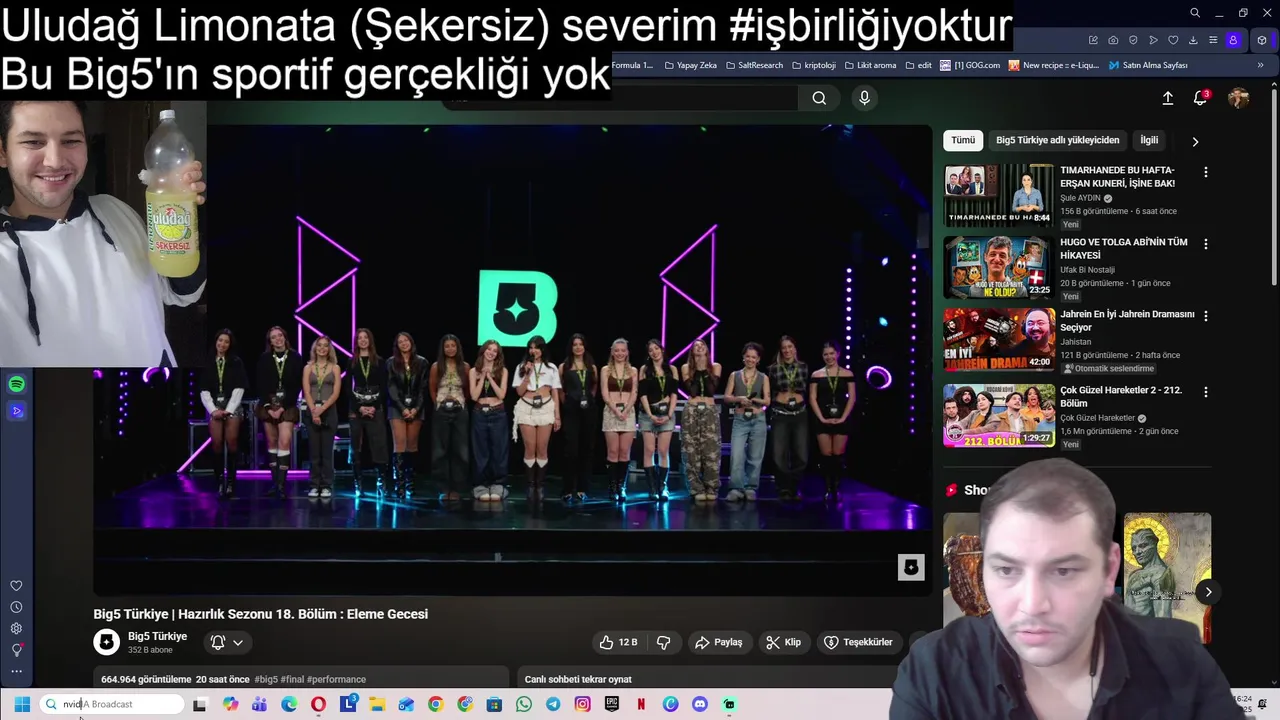This screenshot has width=1280, height=720.
Task: Open YouTube upload/create button
Action: click(x=1167, y=98)
